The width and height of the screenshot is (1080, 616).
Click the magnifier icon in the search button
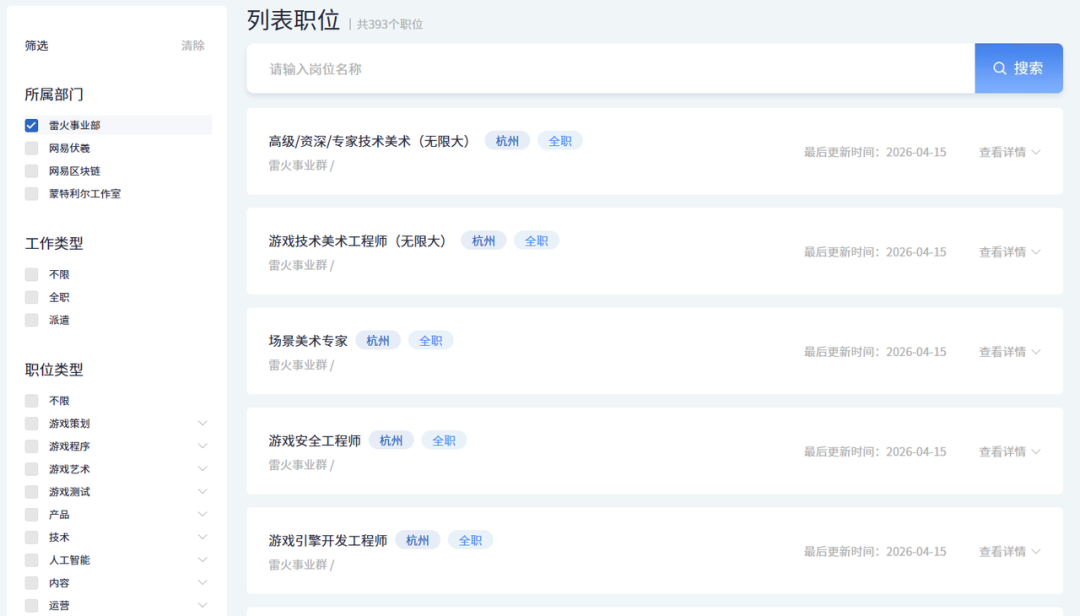point(999,67)
